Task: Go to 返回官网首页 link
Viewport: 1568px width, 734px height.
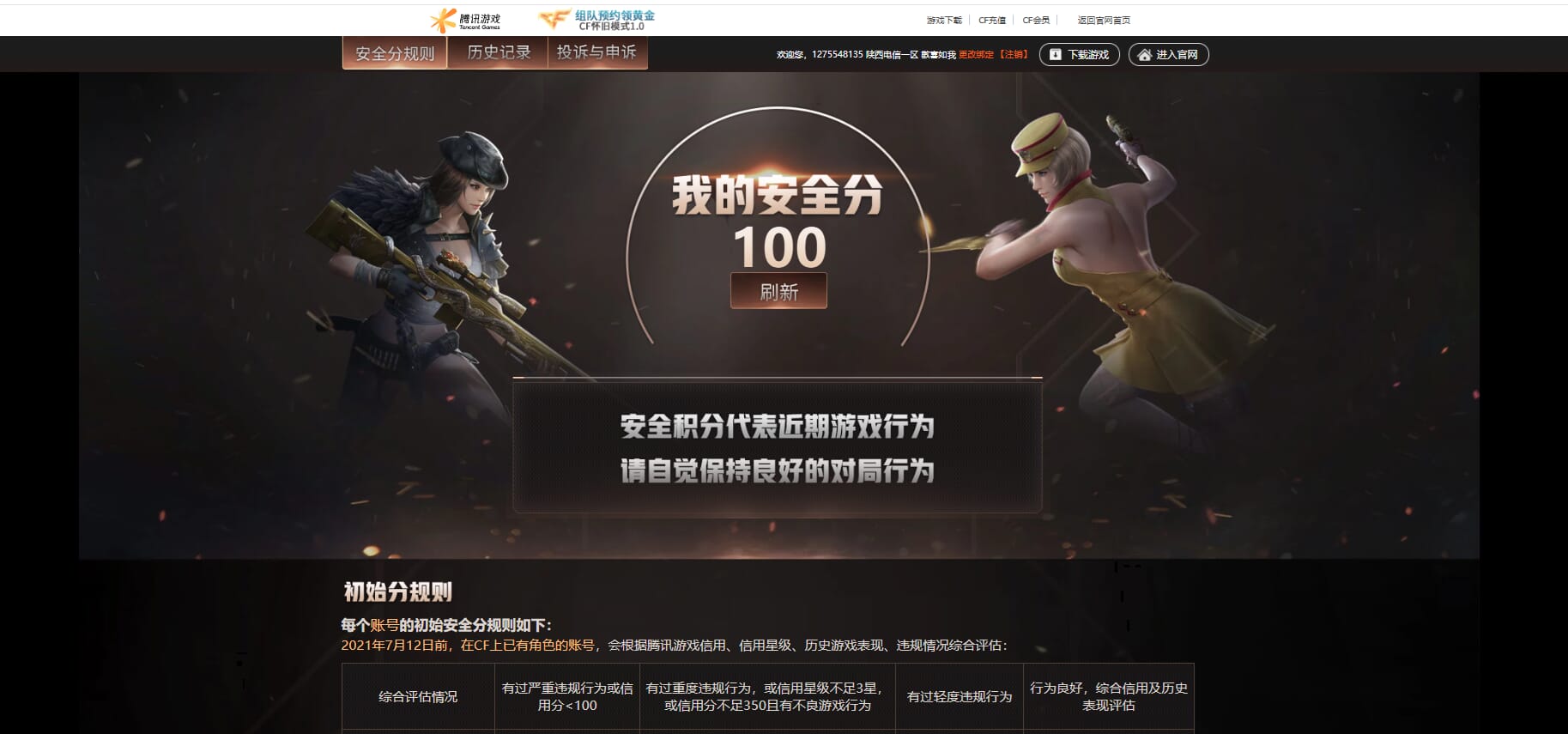Action: (1104, 20)
